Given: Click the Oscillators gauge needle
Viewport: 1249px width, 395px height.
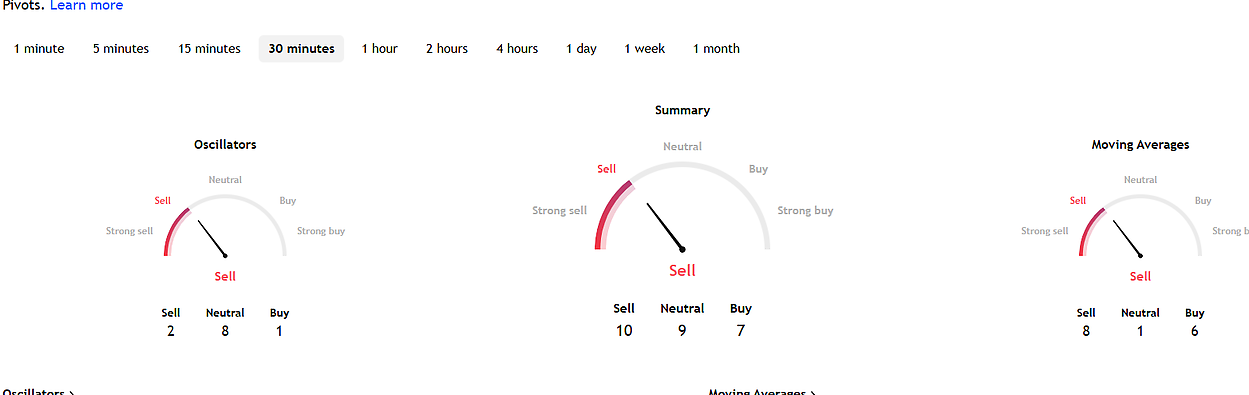Looking at the screenshot, I should coord(212,238).
